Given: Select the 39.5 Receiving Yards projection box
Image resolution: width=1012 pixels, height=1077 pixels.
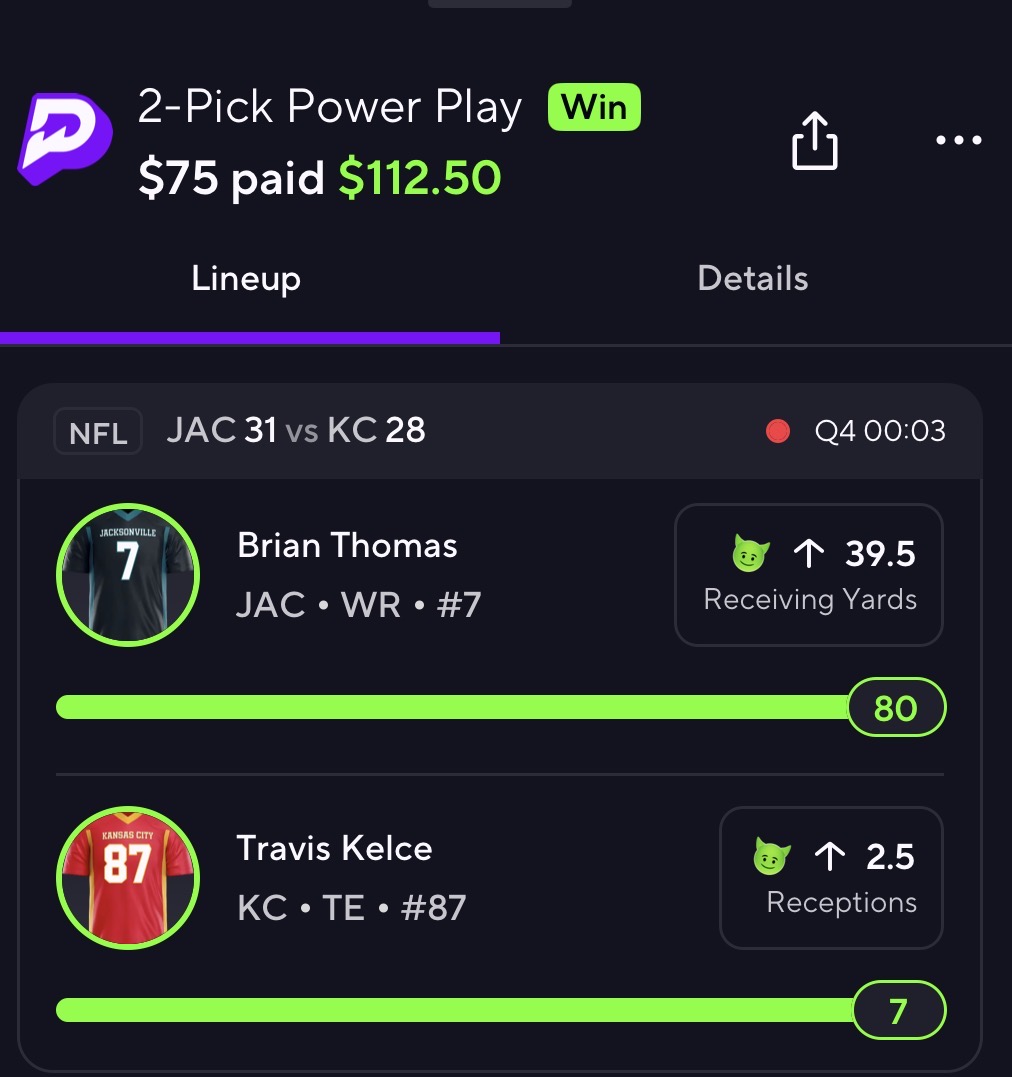Looking at the screenshot, I should [809, 575].
